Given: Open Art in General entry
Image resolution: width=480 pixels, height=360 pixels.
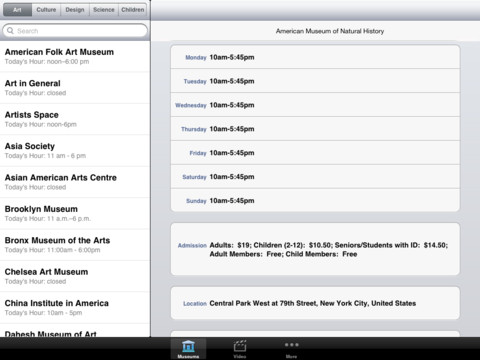Looking at the screenshot, I should pyautogui.click(x=75, y=88).
